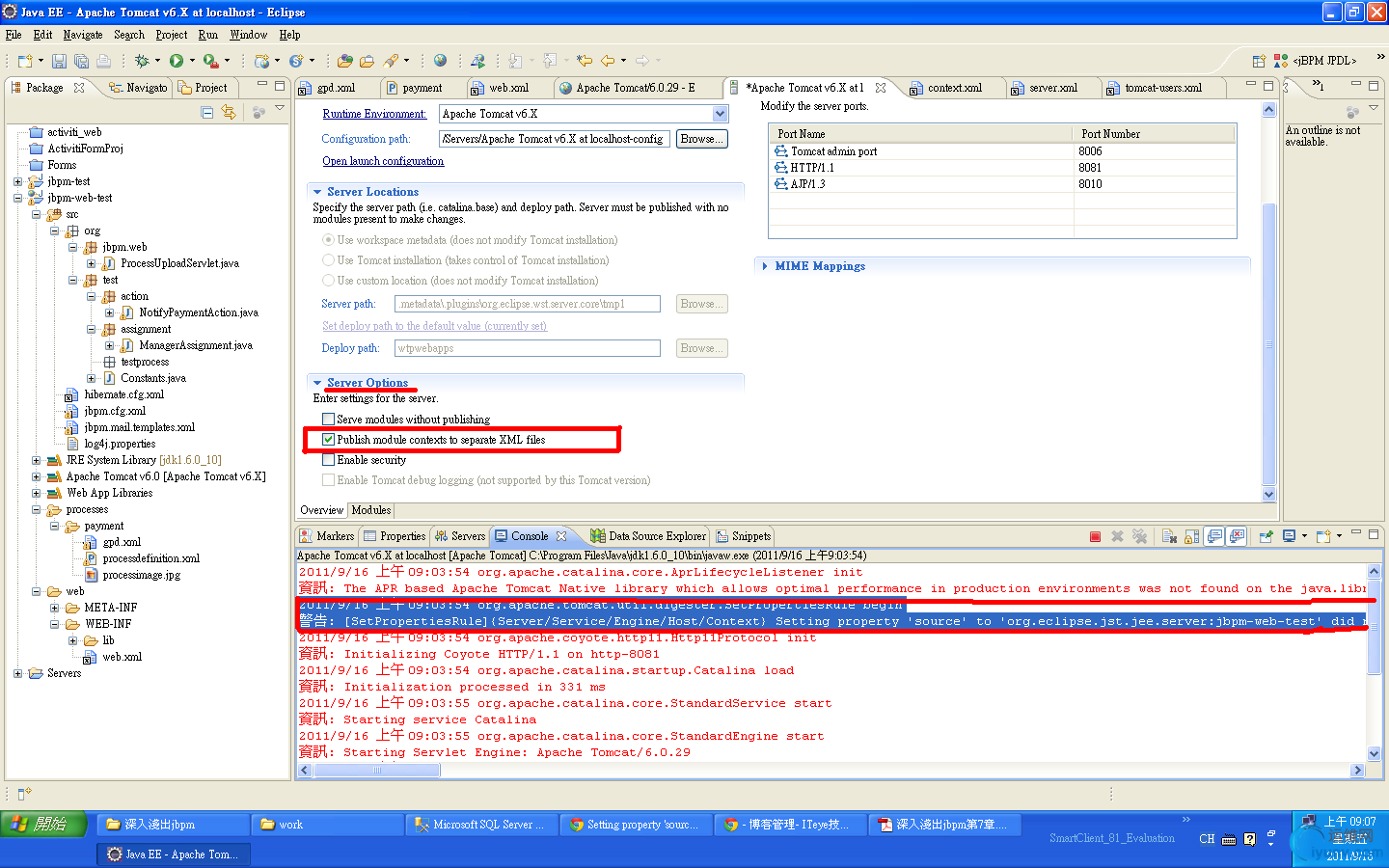Click the Clear Console icon
This screenshot has height=868, width=1389.
(x=1169, y=536)
